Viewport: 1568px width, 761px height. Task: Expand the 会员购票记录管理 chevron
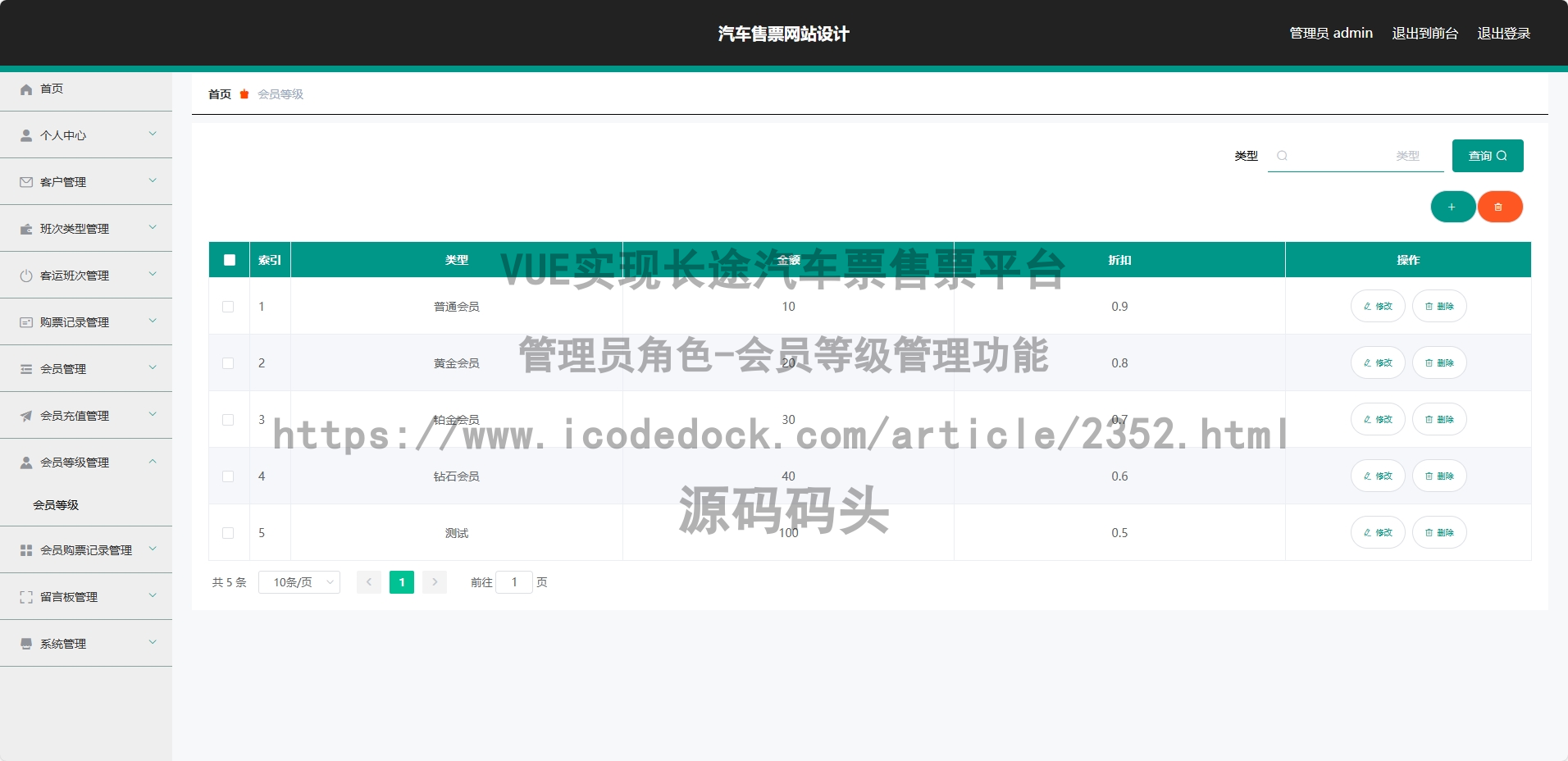153,549
